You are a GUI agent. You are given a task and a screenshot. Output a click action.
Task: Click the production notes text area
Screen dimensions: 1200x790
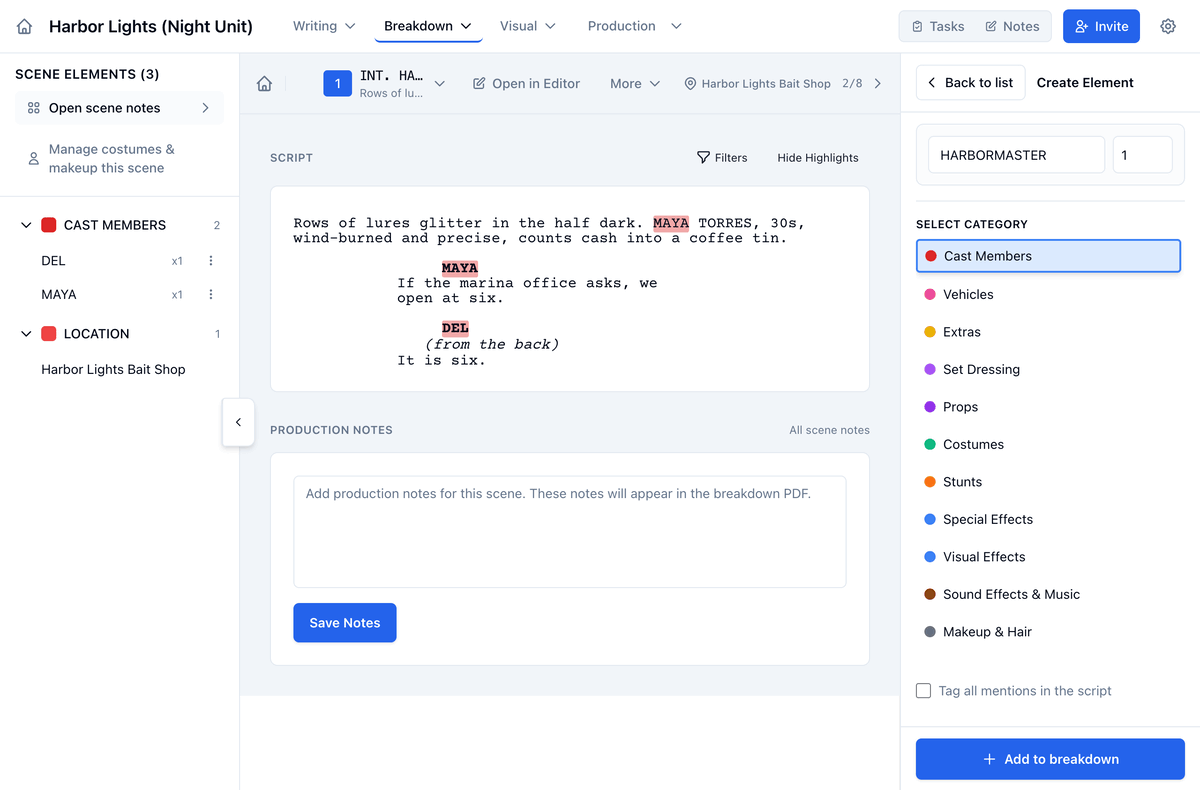tap(570, 531)
